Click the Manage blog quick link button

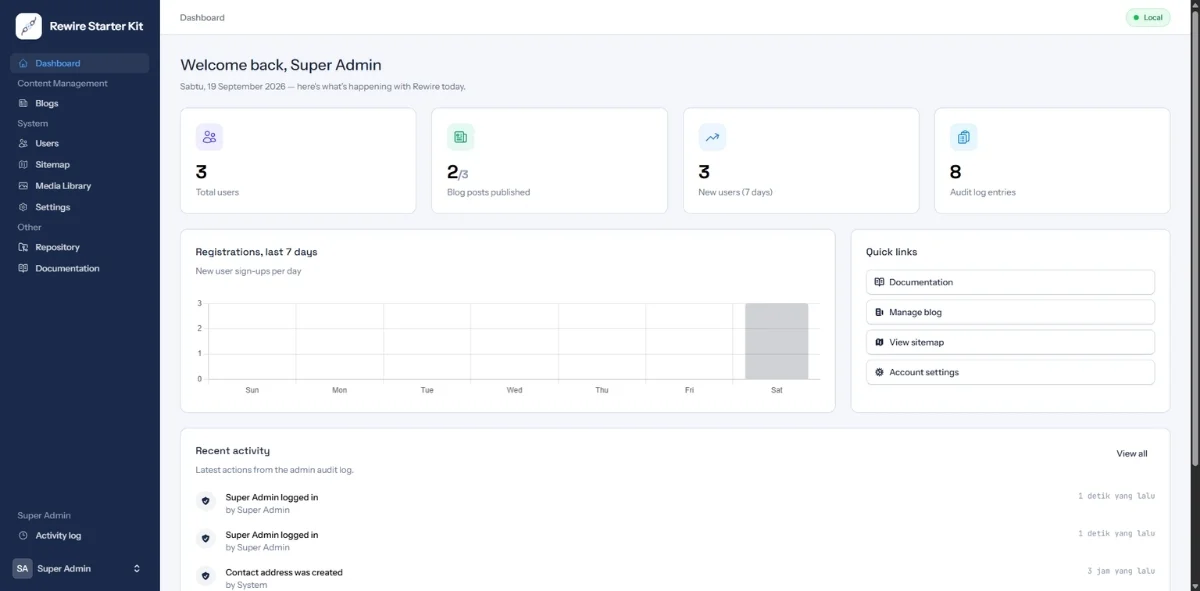pos(1010,312)
